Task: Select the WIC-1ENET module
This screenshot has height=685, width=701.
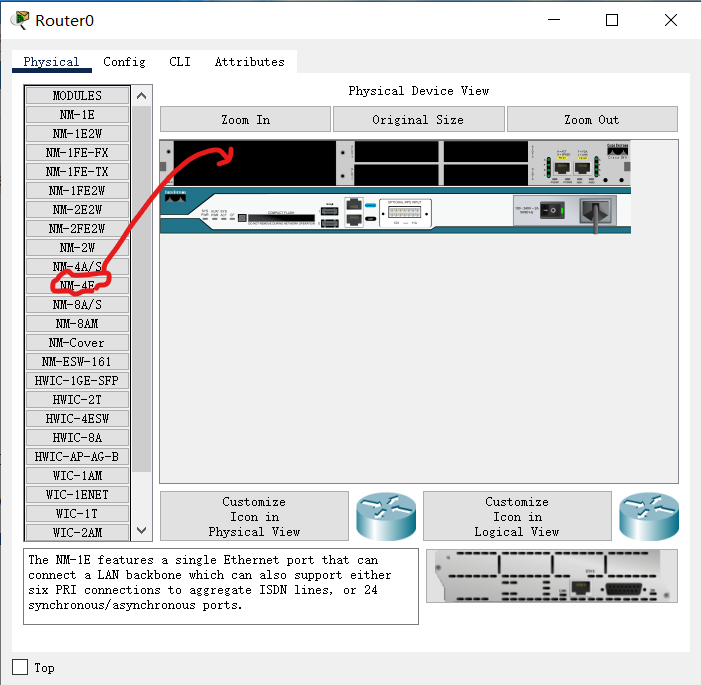Action: (77, 495)
